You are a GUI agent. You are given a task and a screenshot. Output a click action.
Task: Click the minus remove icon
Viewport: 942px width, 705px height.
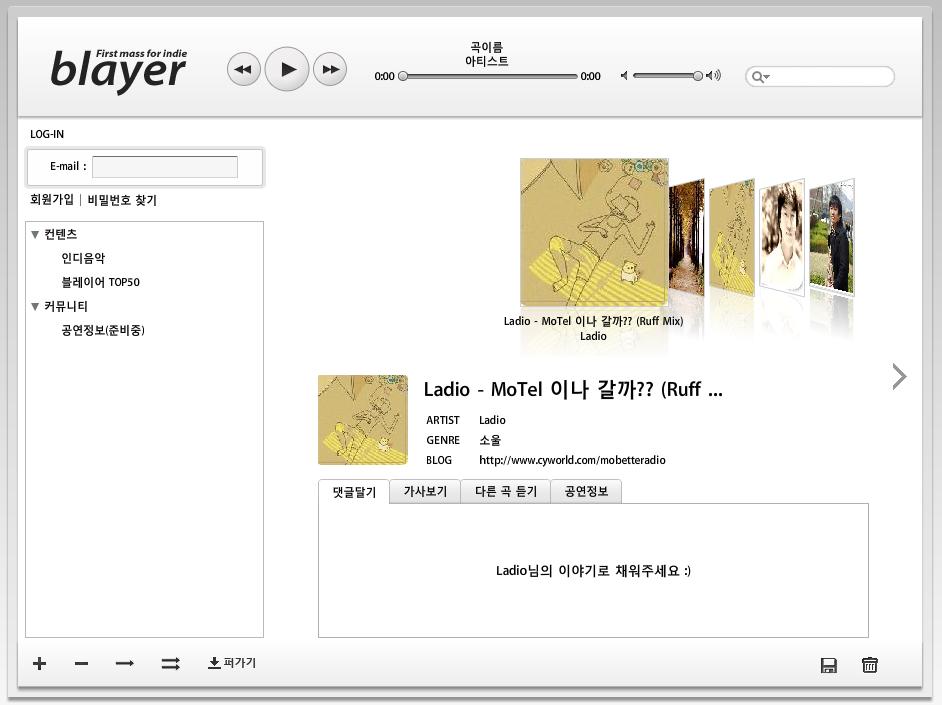[x=82, y=664]
